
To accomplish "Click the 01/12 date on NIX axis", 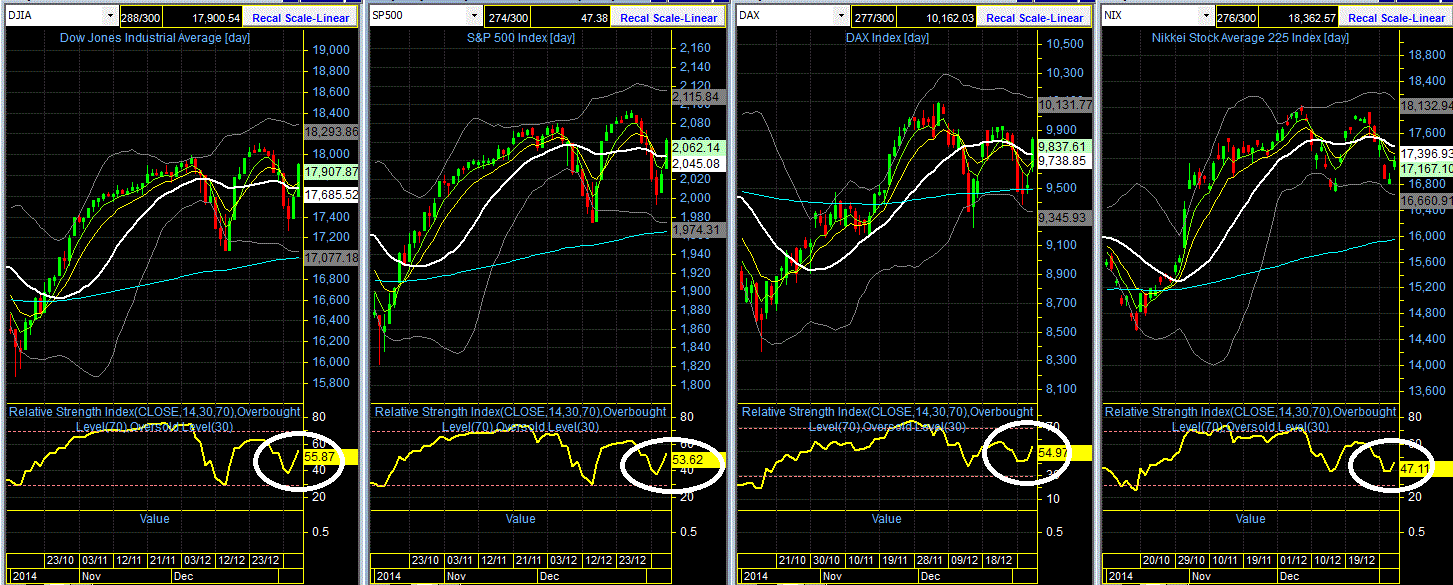I will 1293,560.
